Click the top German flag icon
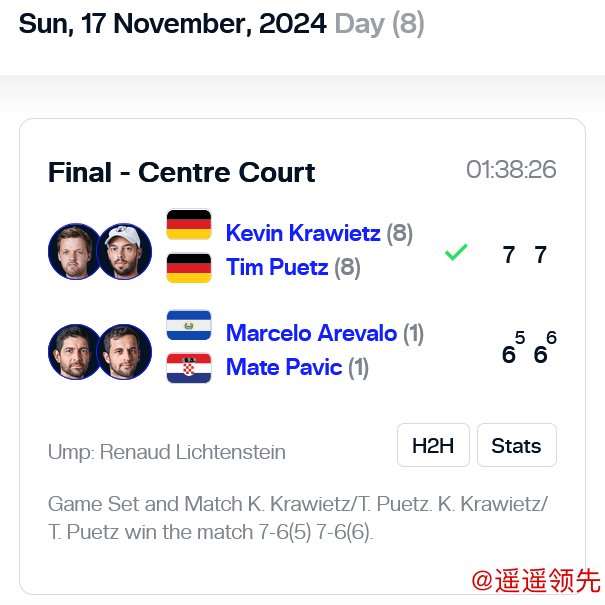This screenshot has height=605, width=605. (188, 225)
